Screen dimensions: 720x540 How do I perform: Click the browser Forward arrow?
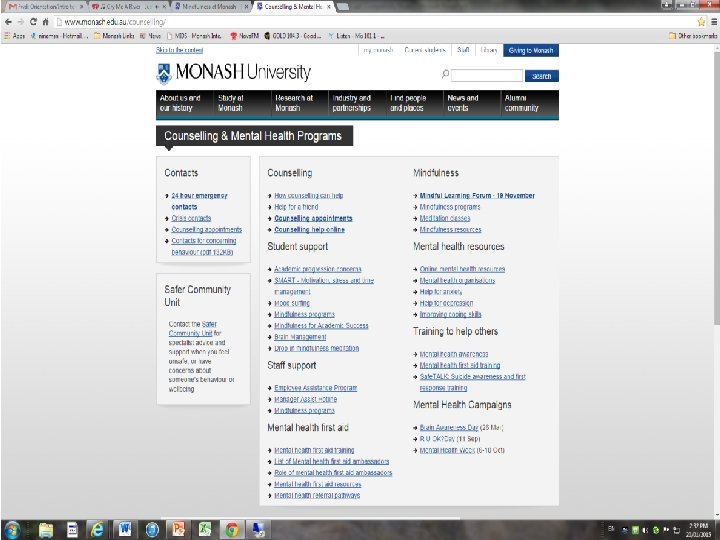[20, 22]
